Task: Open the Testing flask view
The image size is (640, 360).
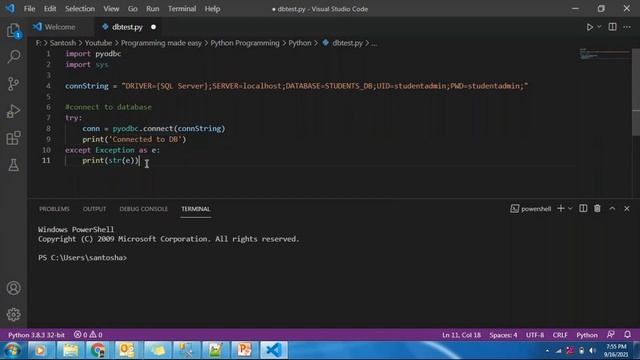Action: (13, 165)
